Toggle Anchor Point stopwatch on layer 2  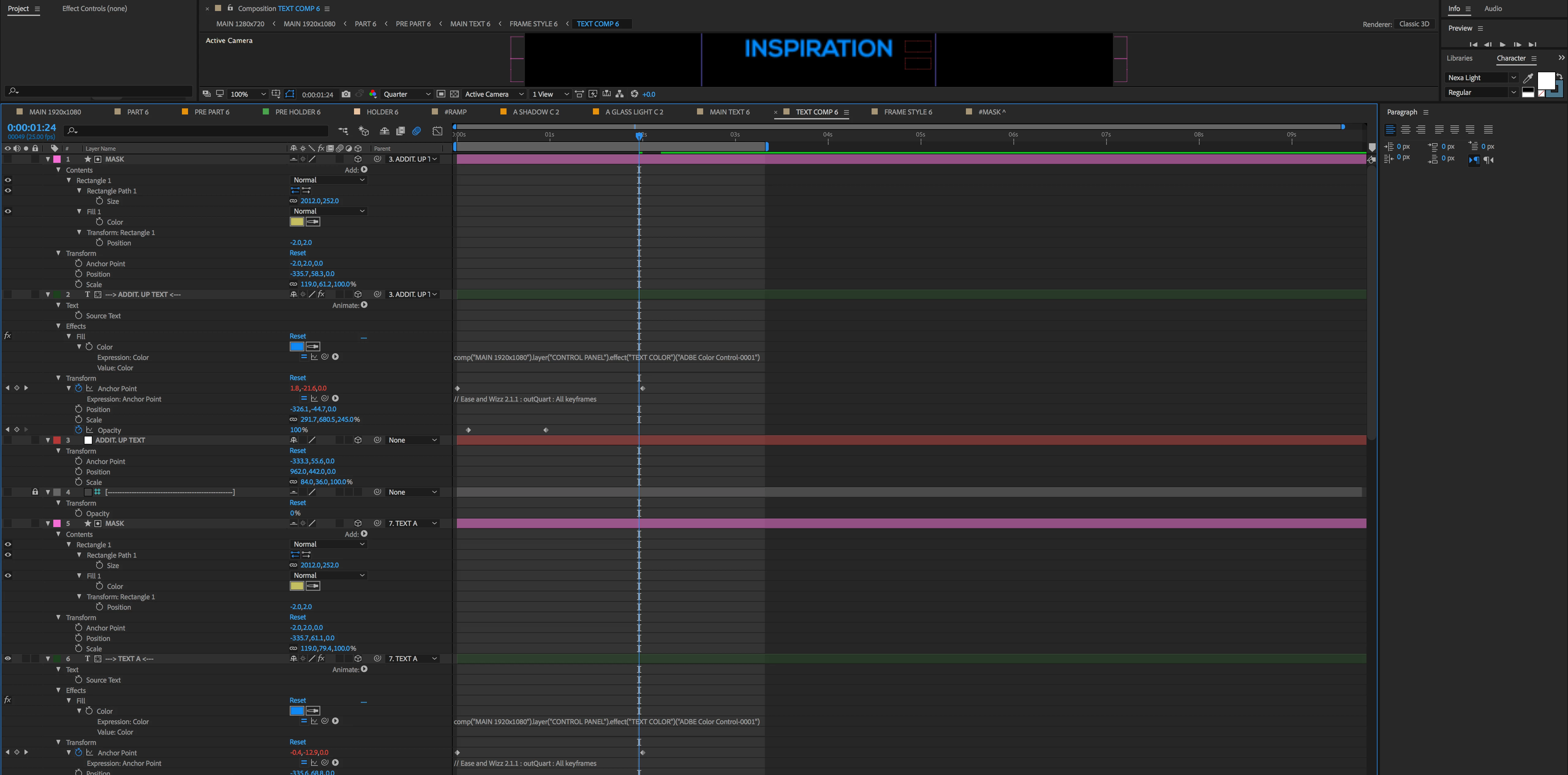click(78, 388)
